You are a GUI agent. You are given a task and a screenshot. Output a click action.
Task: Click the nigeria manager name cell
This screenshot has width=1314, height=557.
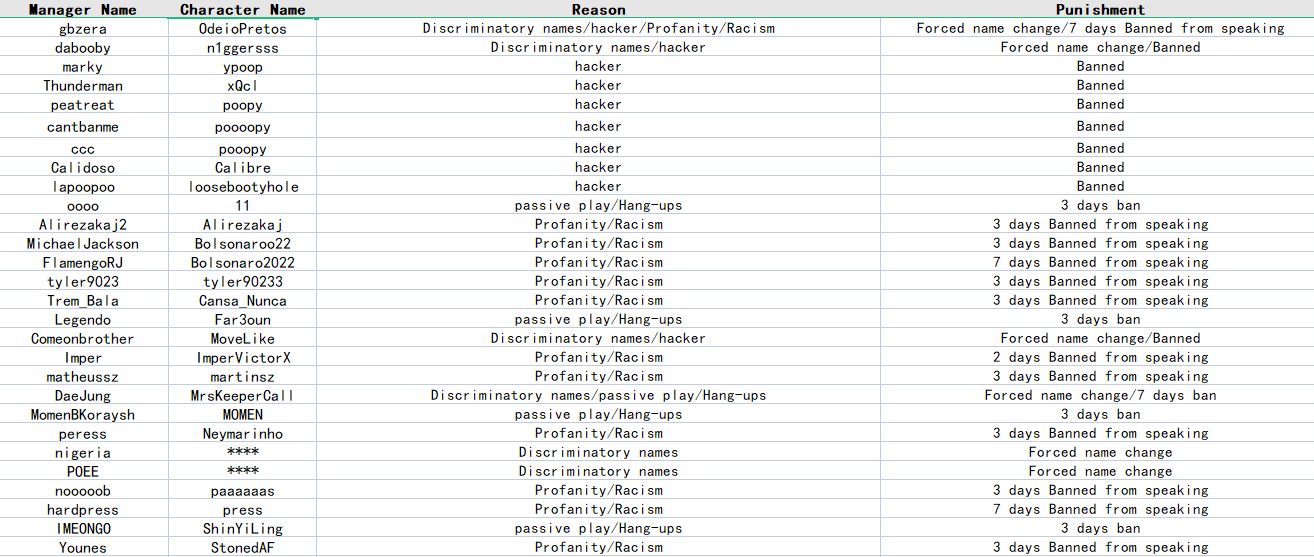click(83, 452)
